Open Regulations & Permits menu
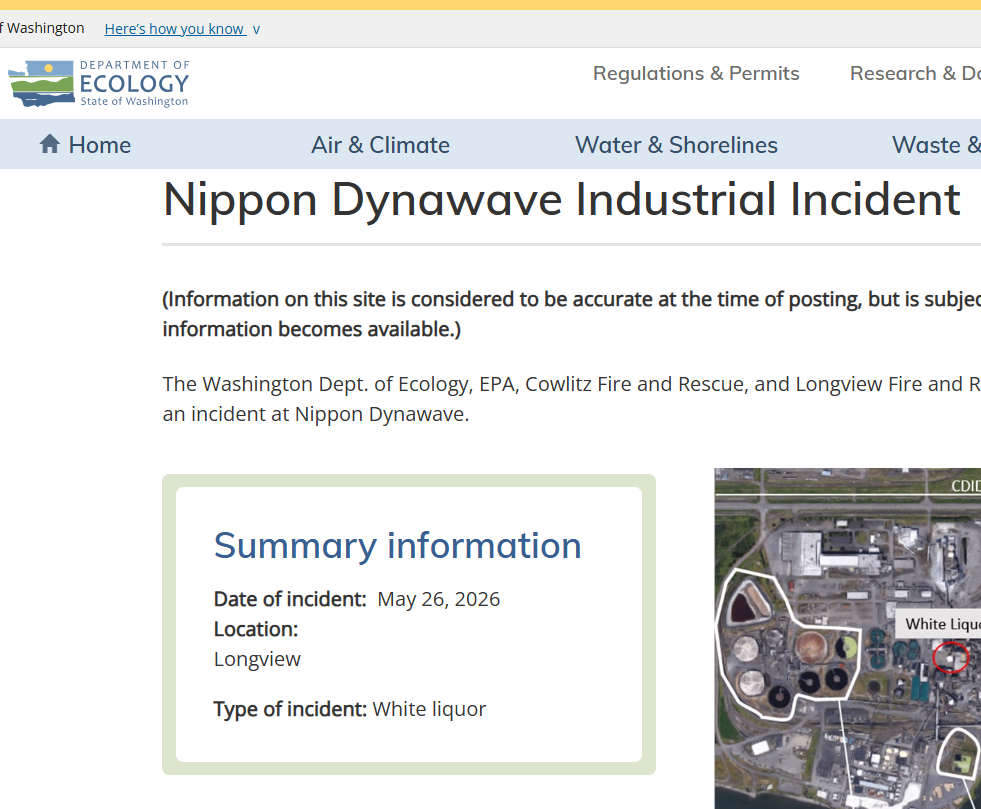 click(x=696, y=73)
